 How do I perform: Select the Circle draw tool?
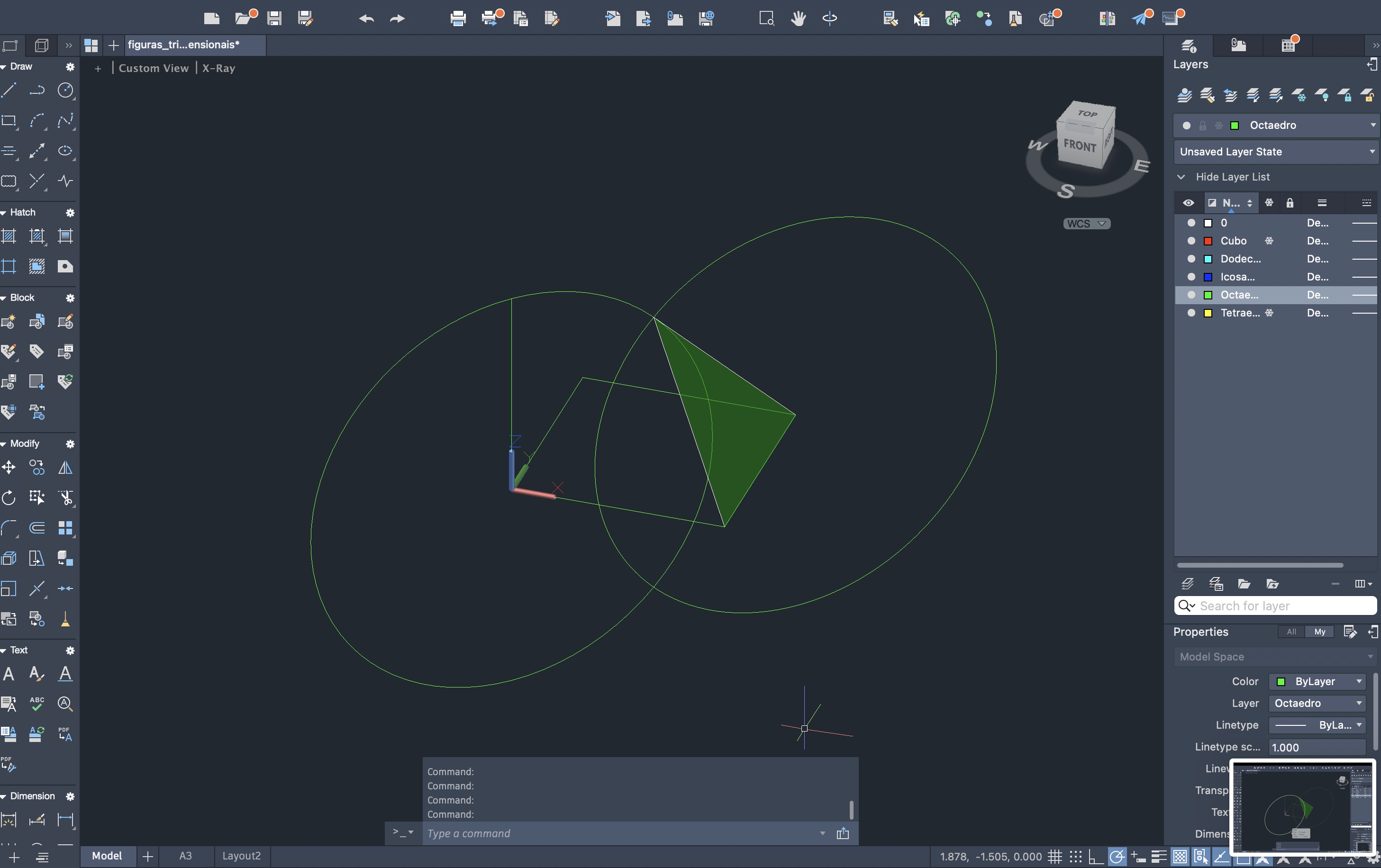tap(65, 90)
